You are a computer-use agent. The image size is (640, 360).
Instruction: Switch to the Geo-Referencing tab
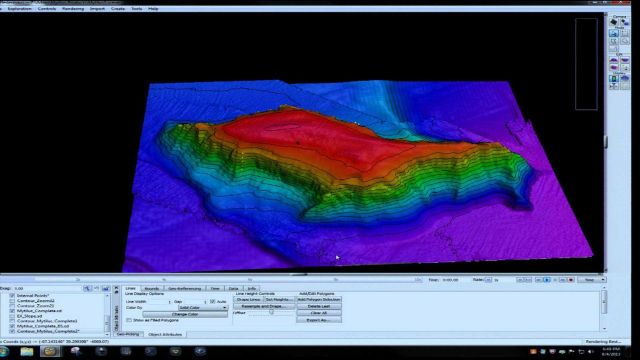(x=184, y=289)
